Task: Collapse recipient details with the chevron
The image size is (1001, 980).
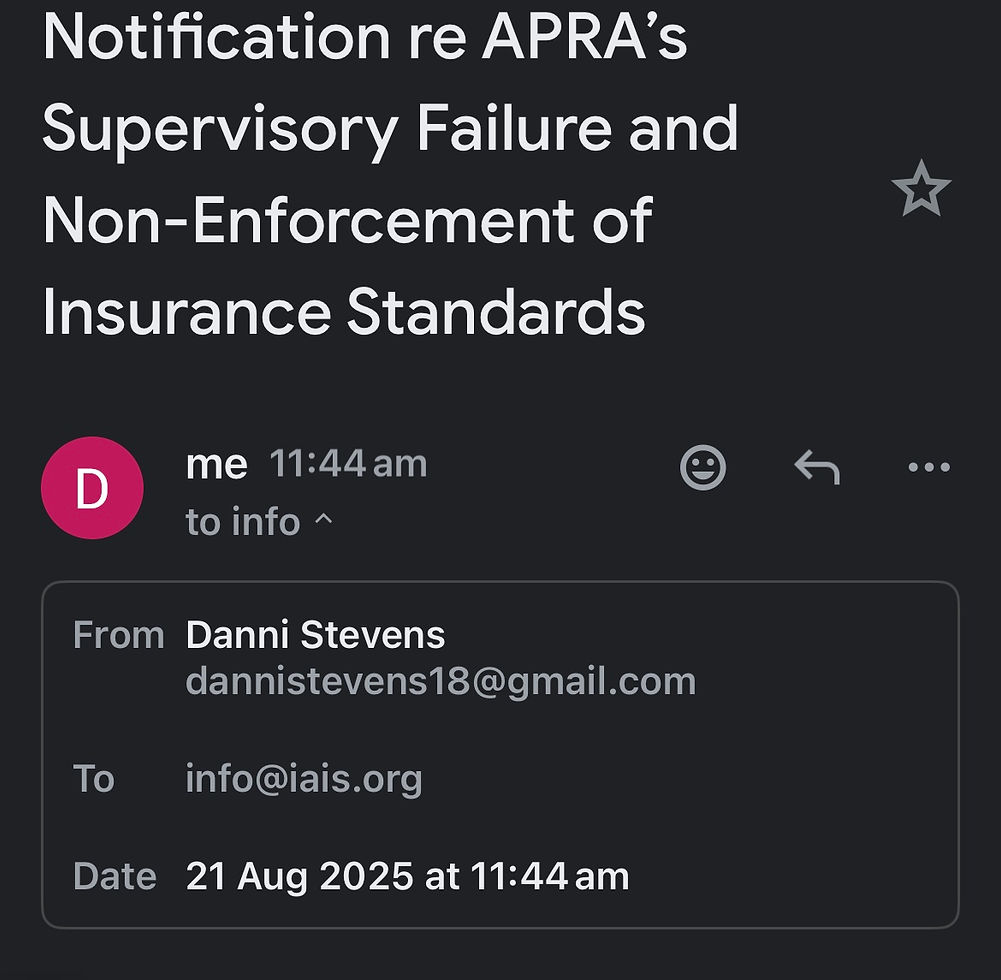Action: click(323, 520)
